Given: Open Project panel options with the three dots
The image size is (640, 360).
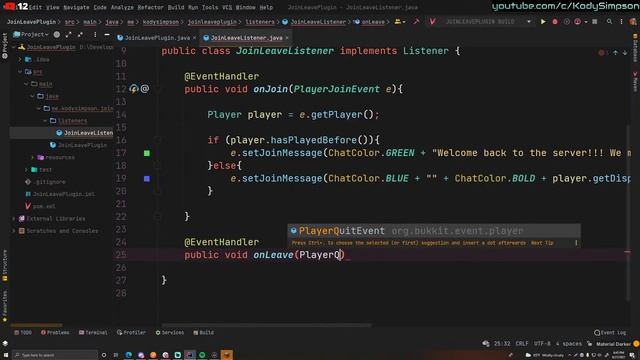Looking at the screenshot, I should click(95, 35).
